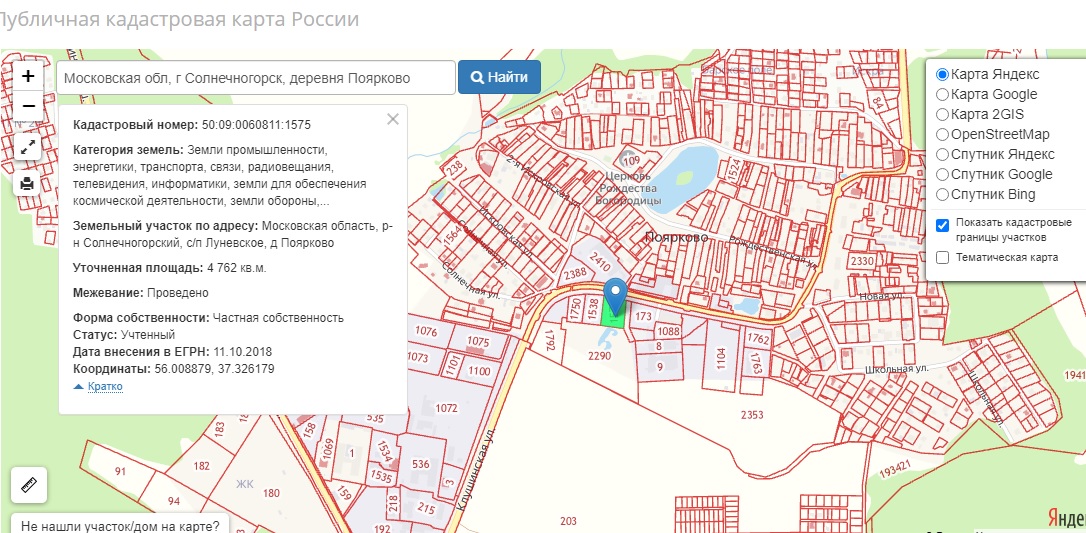Print the map with printer icon
Screen dimensions: 1086x533
pos(28,183)
